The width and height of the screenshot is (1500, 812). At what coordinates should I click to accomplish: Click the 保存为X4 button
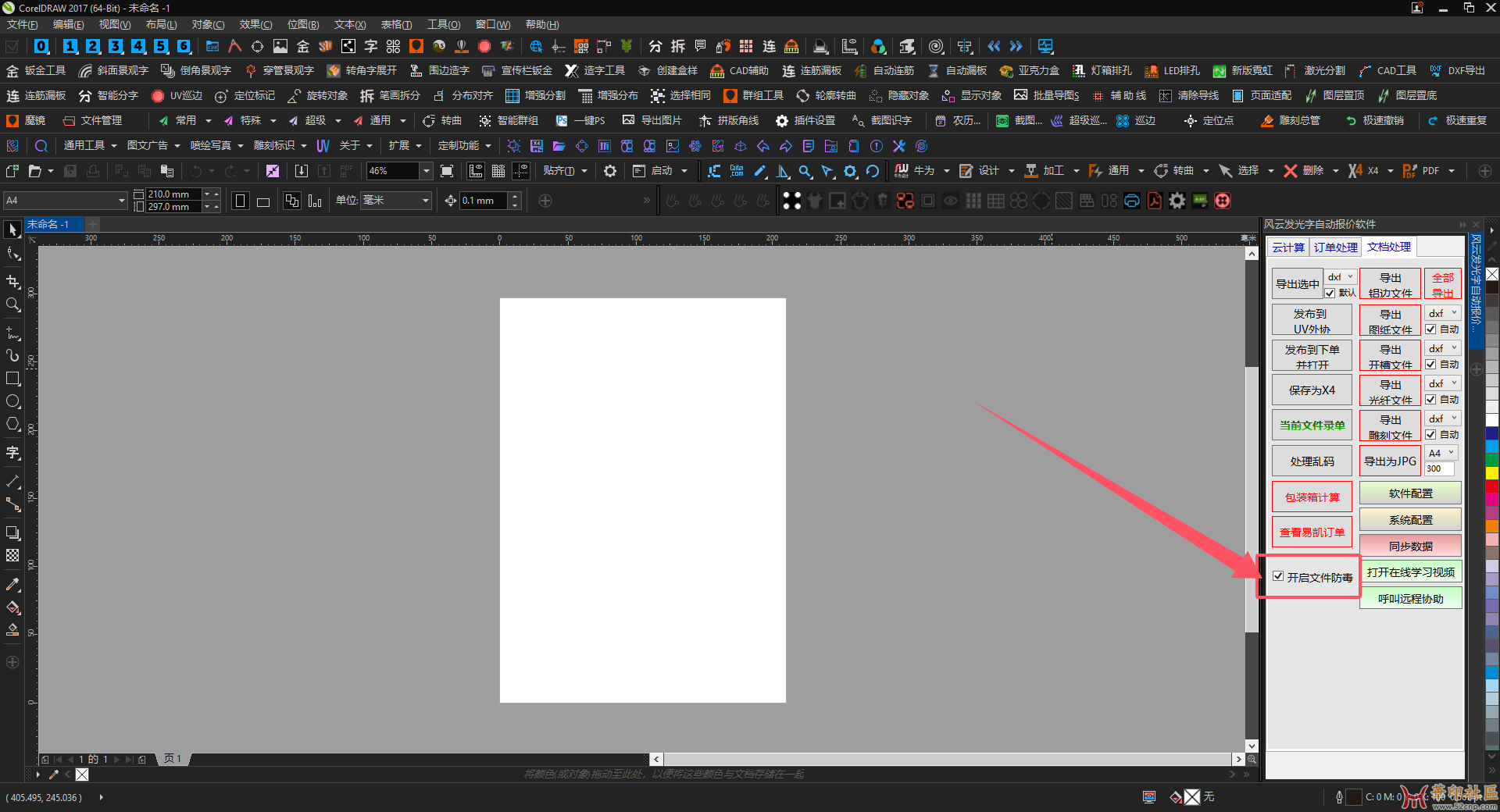tap(1312, 390)
